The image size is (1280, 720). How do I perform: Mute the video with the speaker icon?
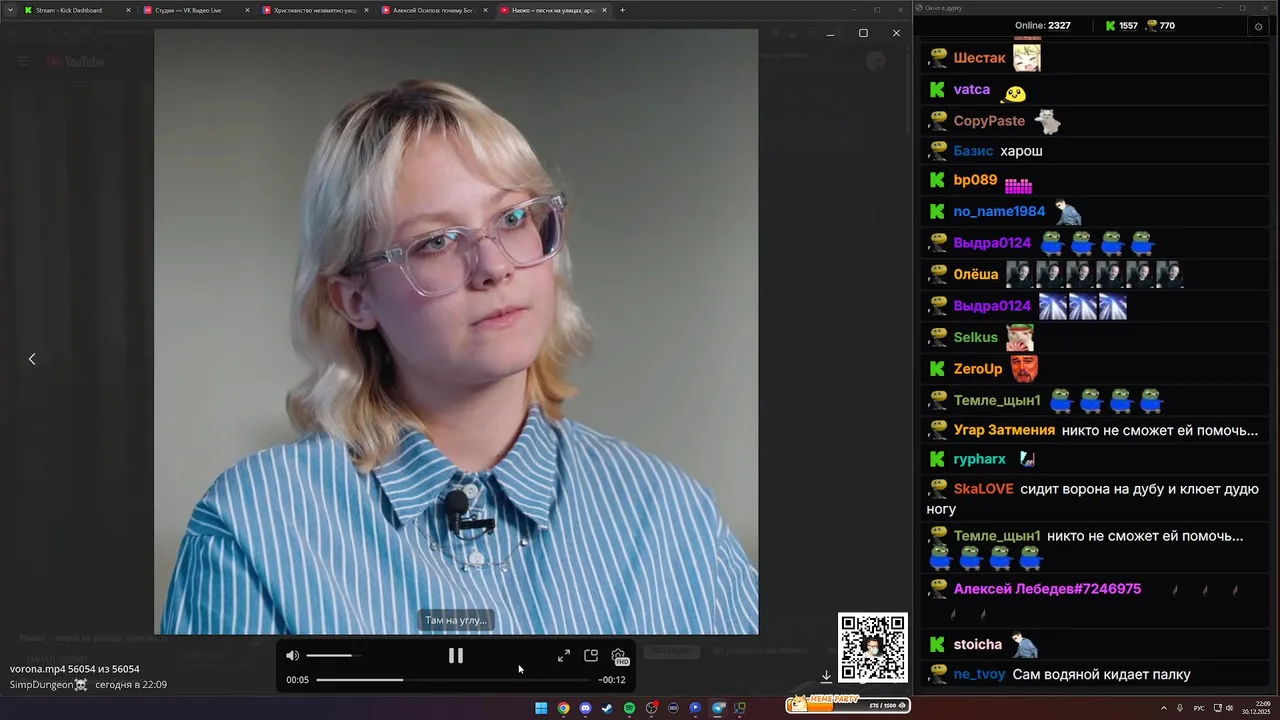(292, 656)
